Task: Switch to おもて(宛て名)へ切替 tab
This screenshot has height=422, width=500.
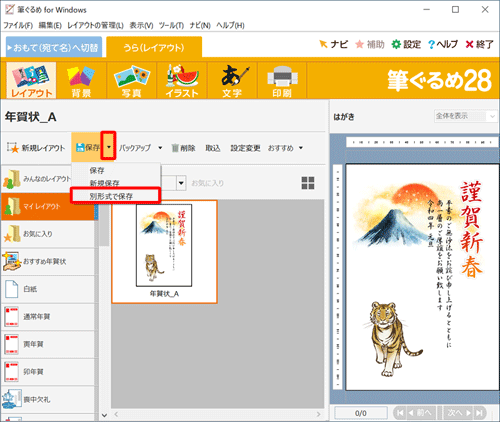Action: [x=54, y=47]
